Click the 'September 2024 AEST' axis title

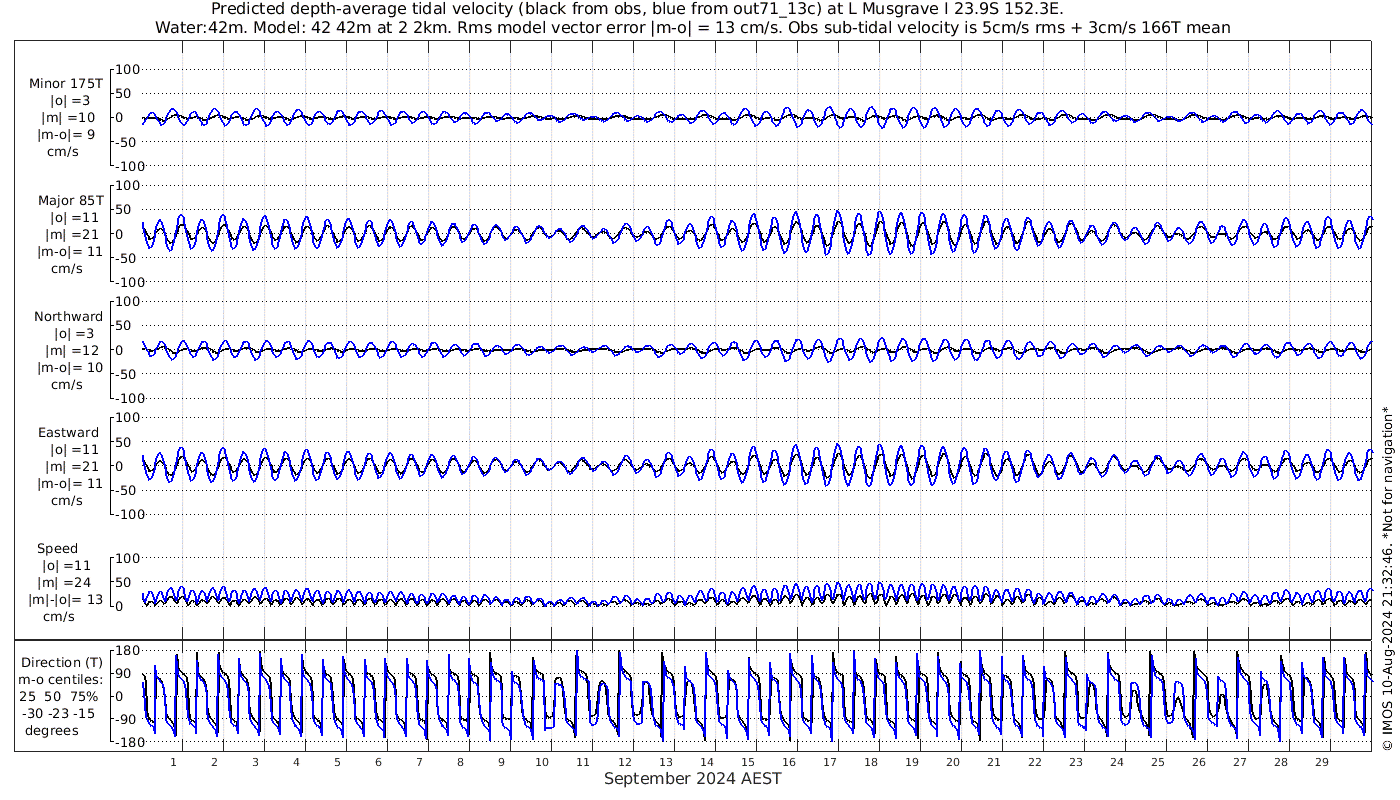click(692, 779)
